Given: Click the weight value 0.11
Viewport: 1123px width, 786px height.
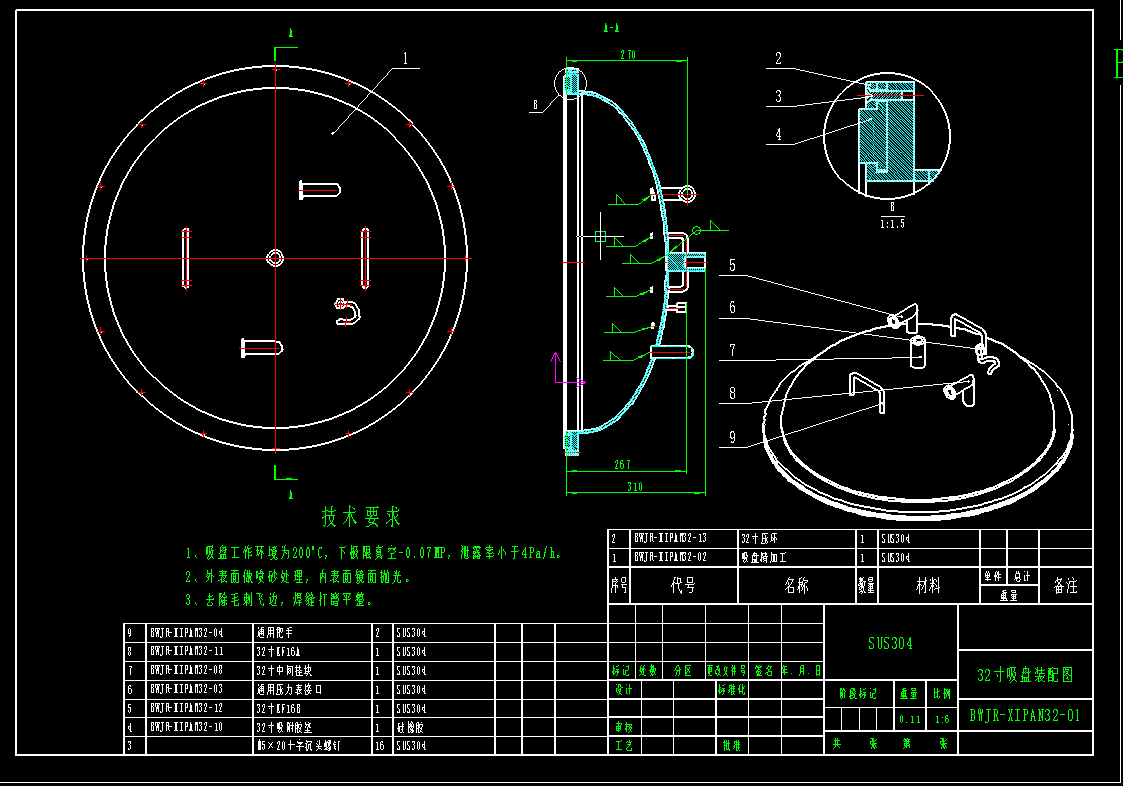Looking at the screenshot, I should pos(910,719).
